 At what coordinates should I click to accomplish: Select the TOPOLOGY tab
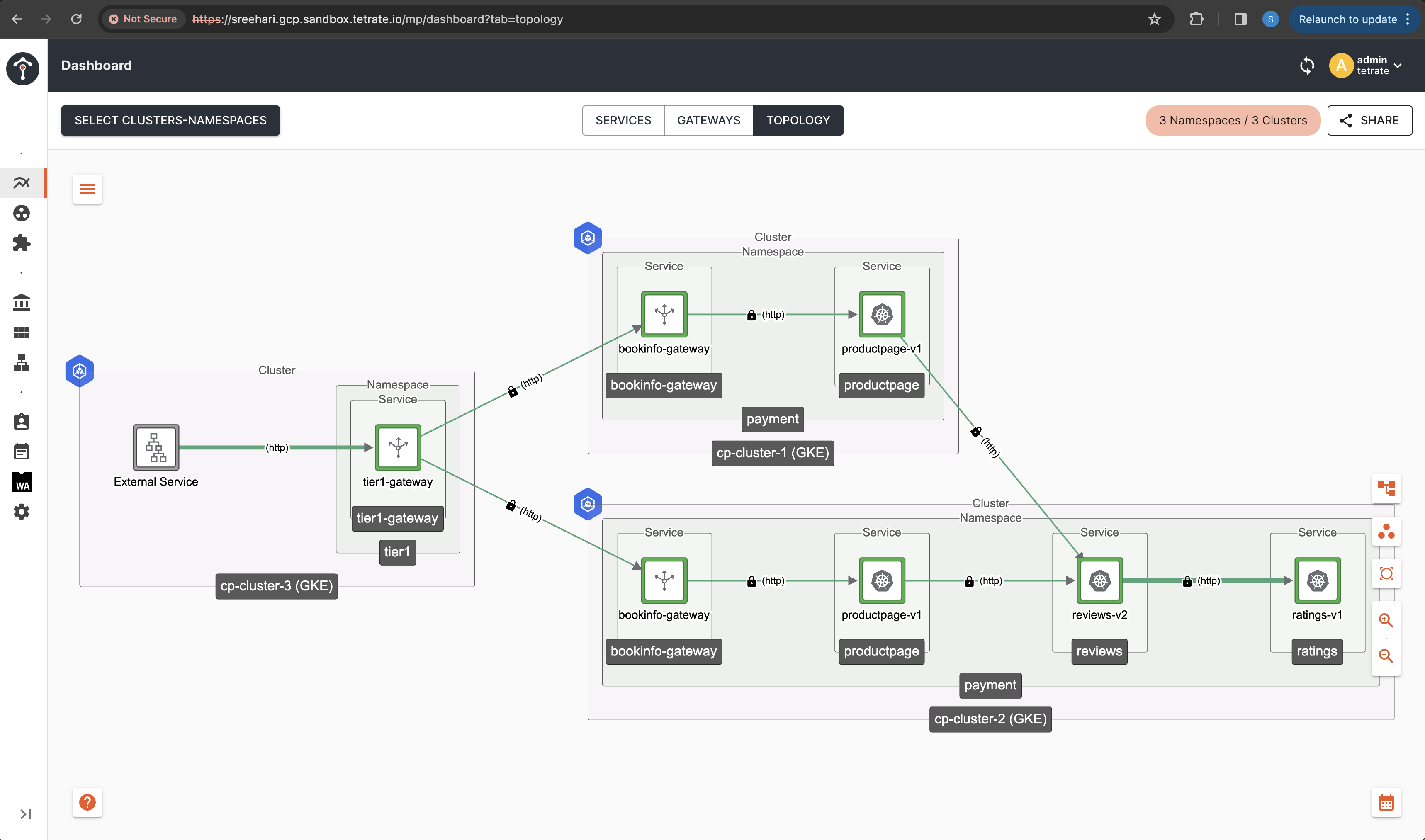click(x=798, y=121)
